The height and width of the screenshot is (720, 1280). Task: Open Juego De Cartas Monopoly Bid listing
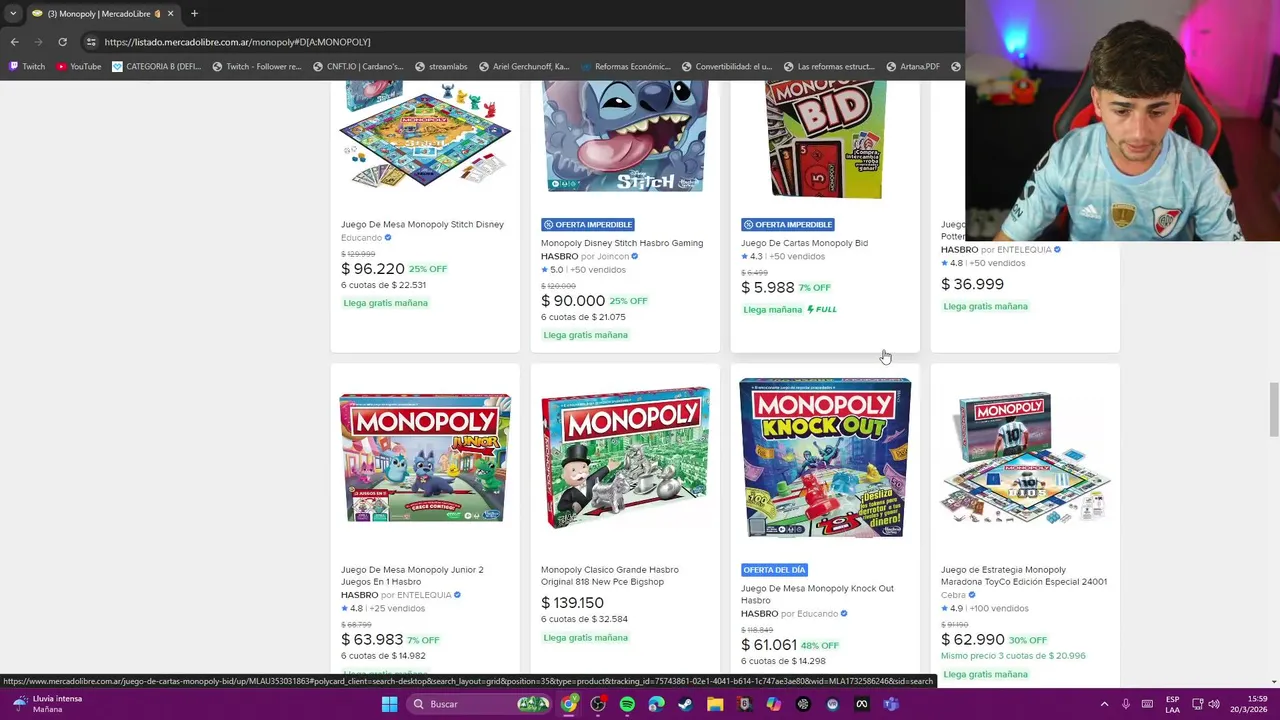pos(804,243)
